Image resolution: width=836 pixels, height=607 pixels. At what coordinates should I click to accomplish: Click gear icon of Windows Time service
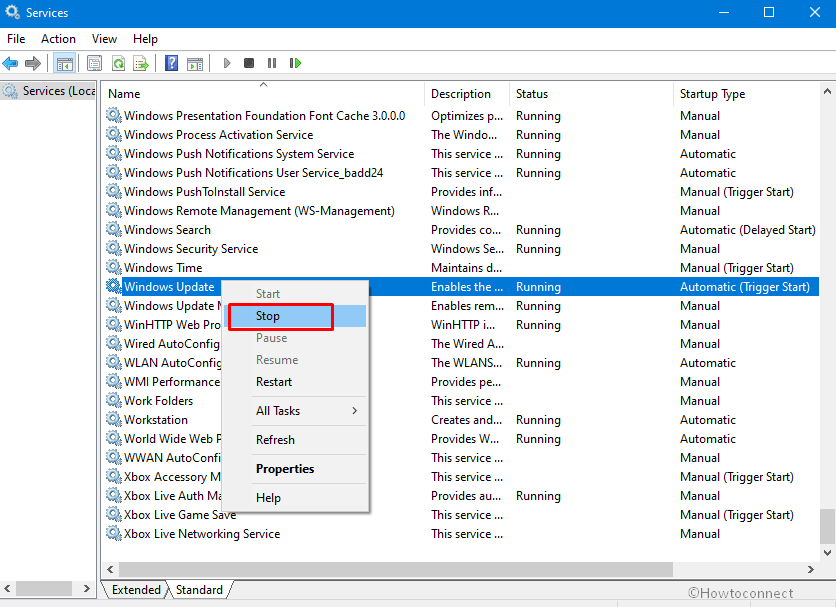[114, 267]
